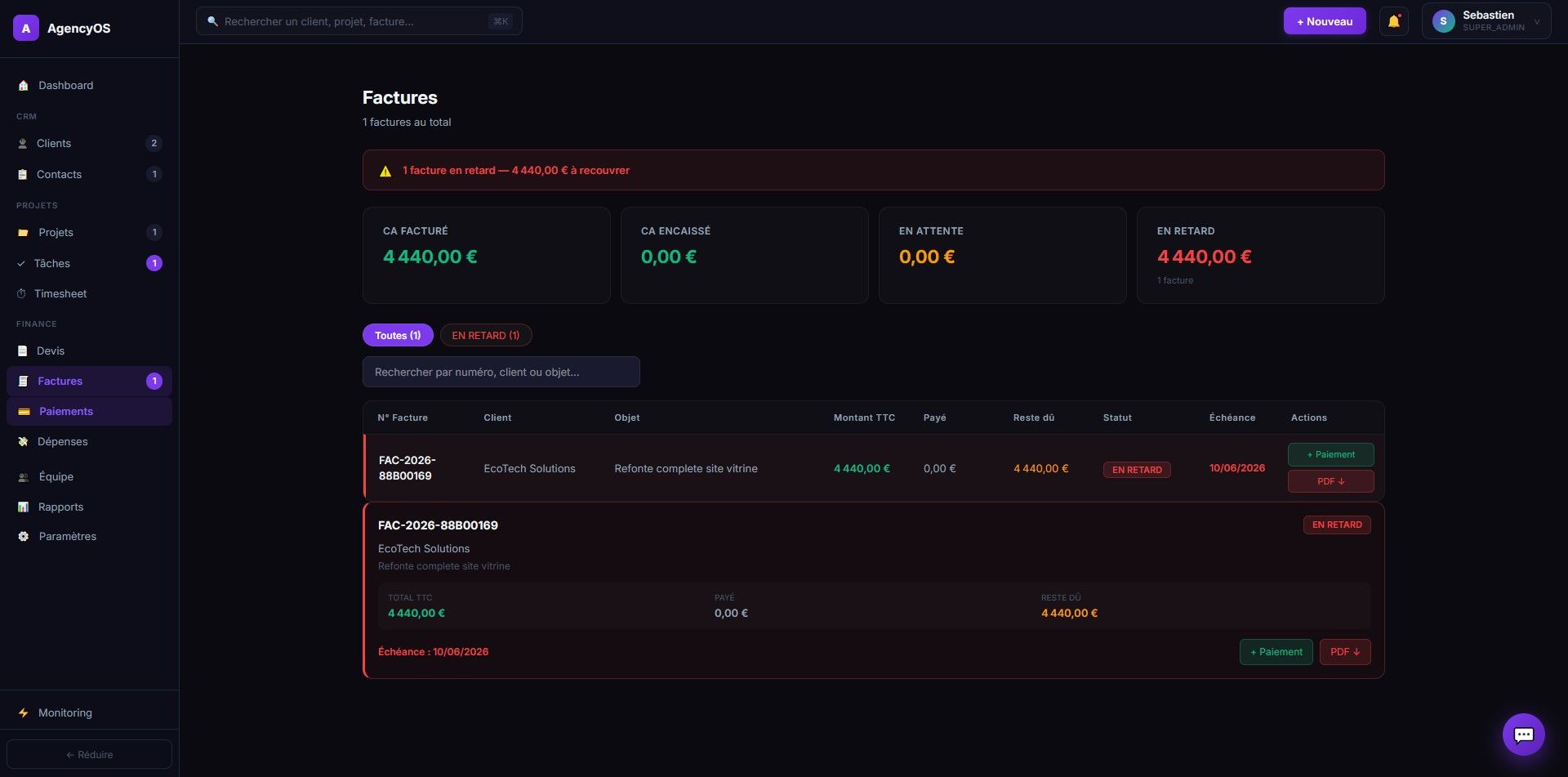The image size is (1568, 777).
Task: Focus the invoice number search field
Action: [x=501, y=372]
